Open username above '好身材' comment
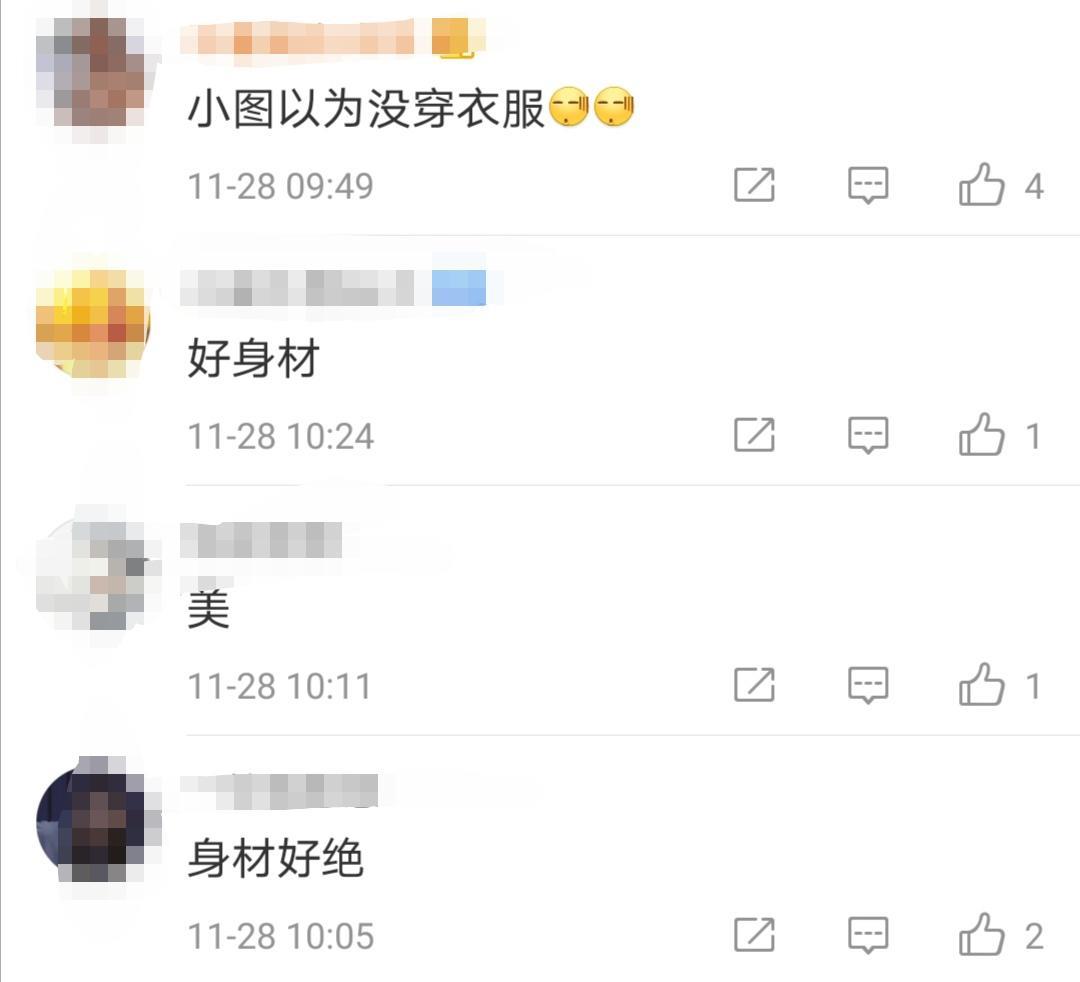The height and width of the screenshot is (982, 1080). 297,288
